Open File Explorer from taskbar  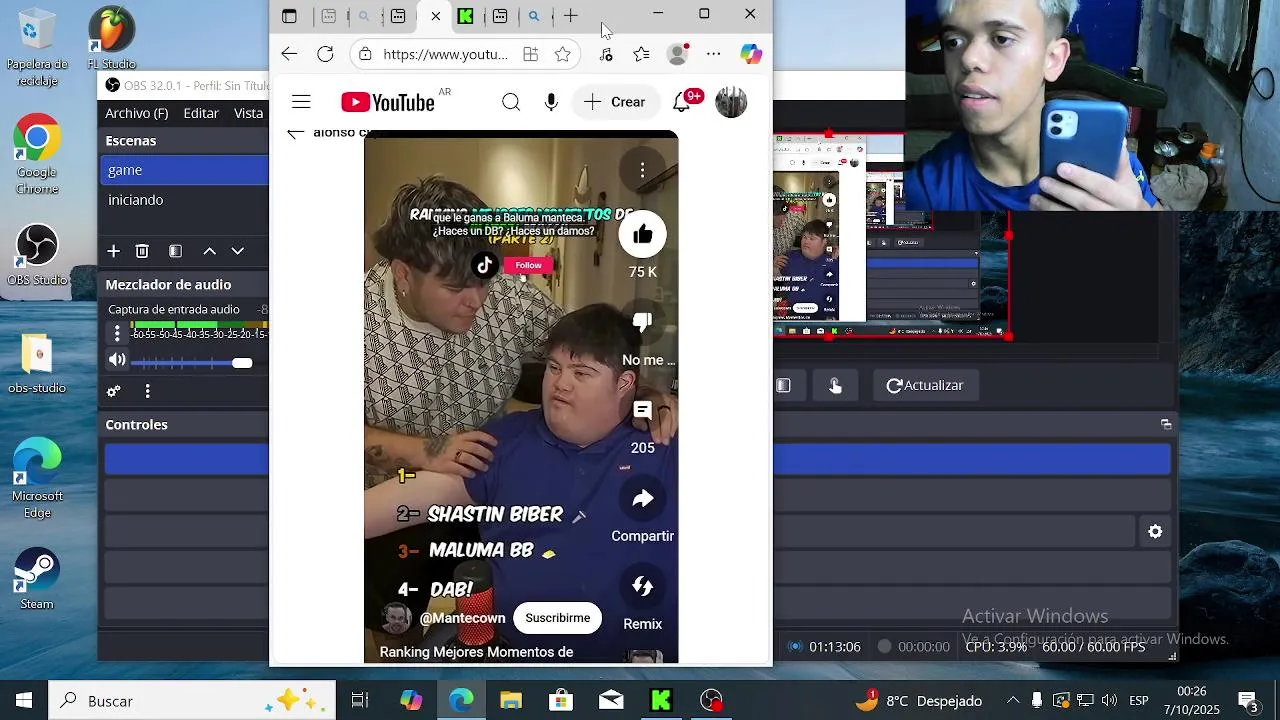[x=511, y=701]
